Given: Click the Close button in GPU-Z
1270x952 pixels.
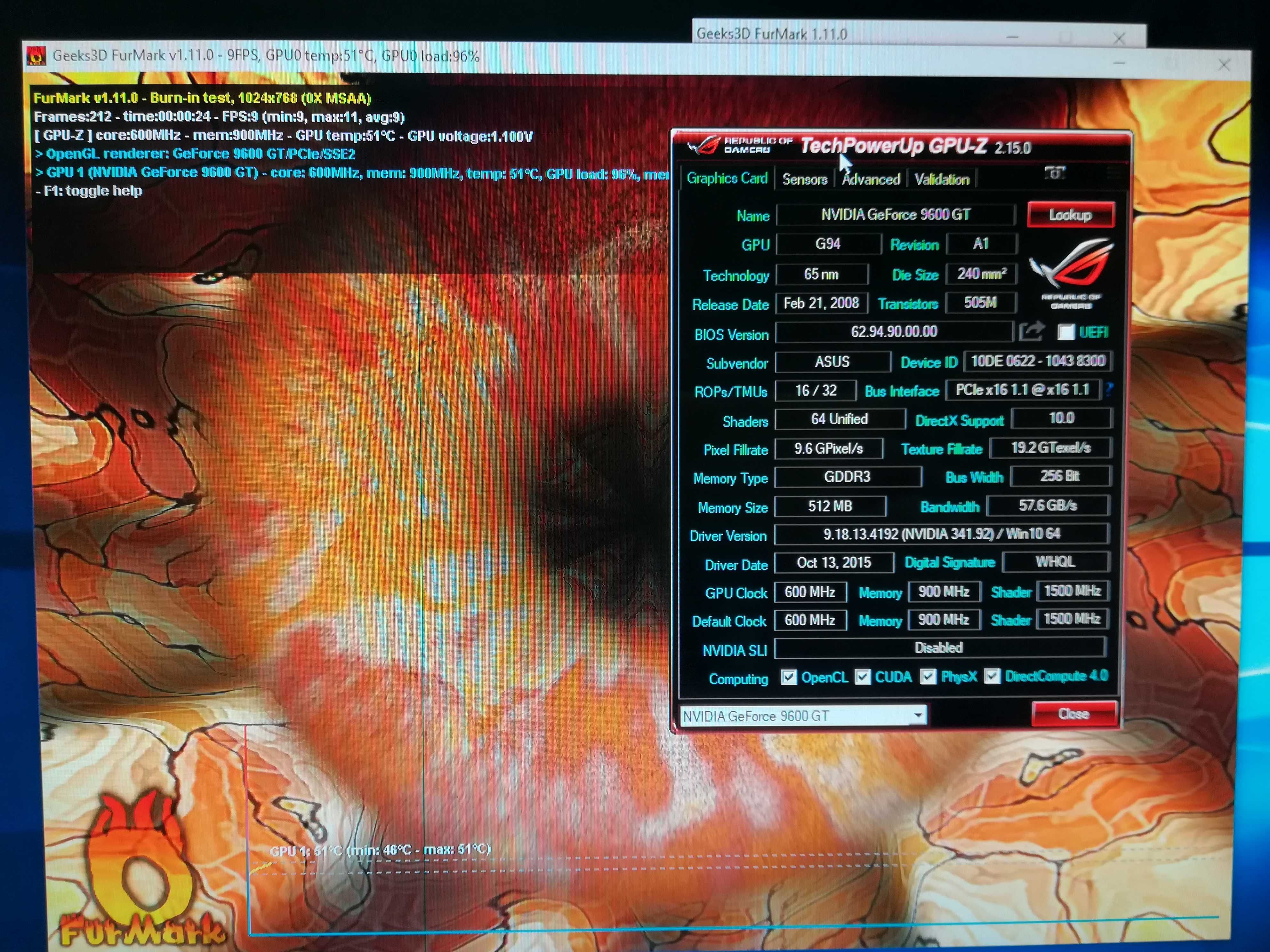Looking at the screenshot, I should 1074,713.
